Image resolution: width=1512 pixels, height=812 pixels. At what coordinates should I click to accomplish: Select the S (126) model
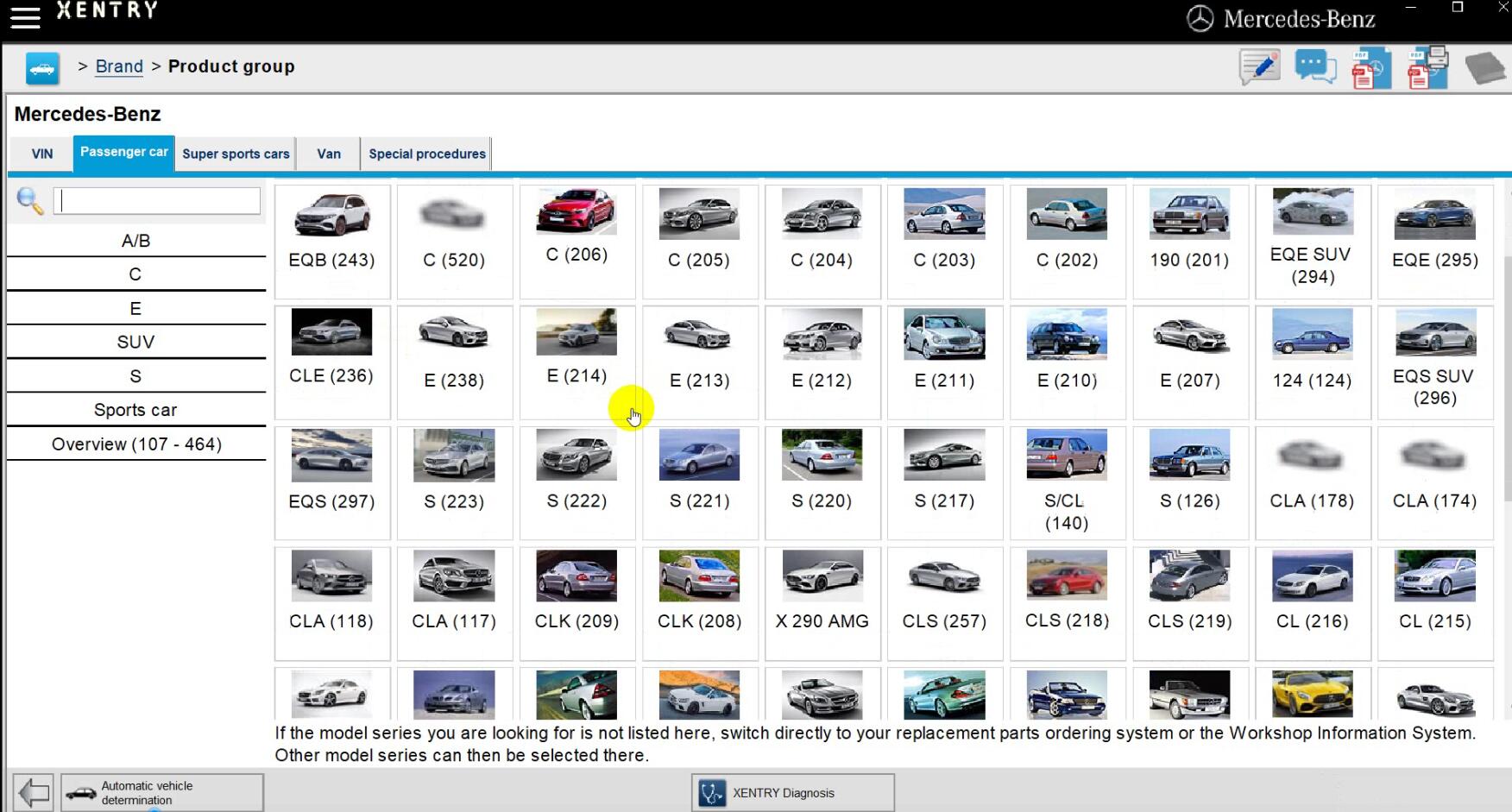[1190, 483]
